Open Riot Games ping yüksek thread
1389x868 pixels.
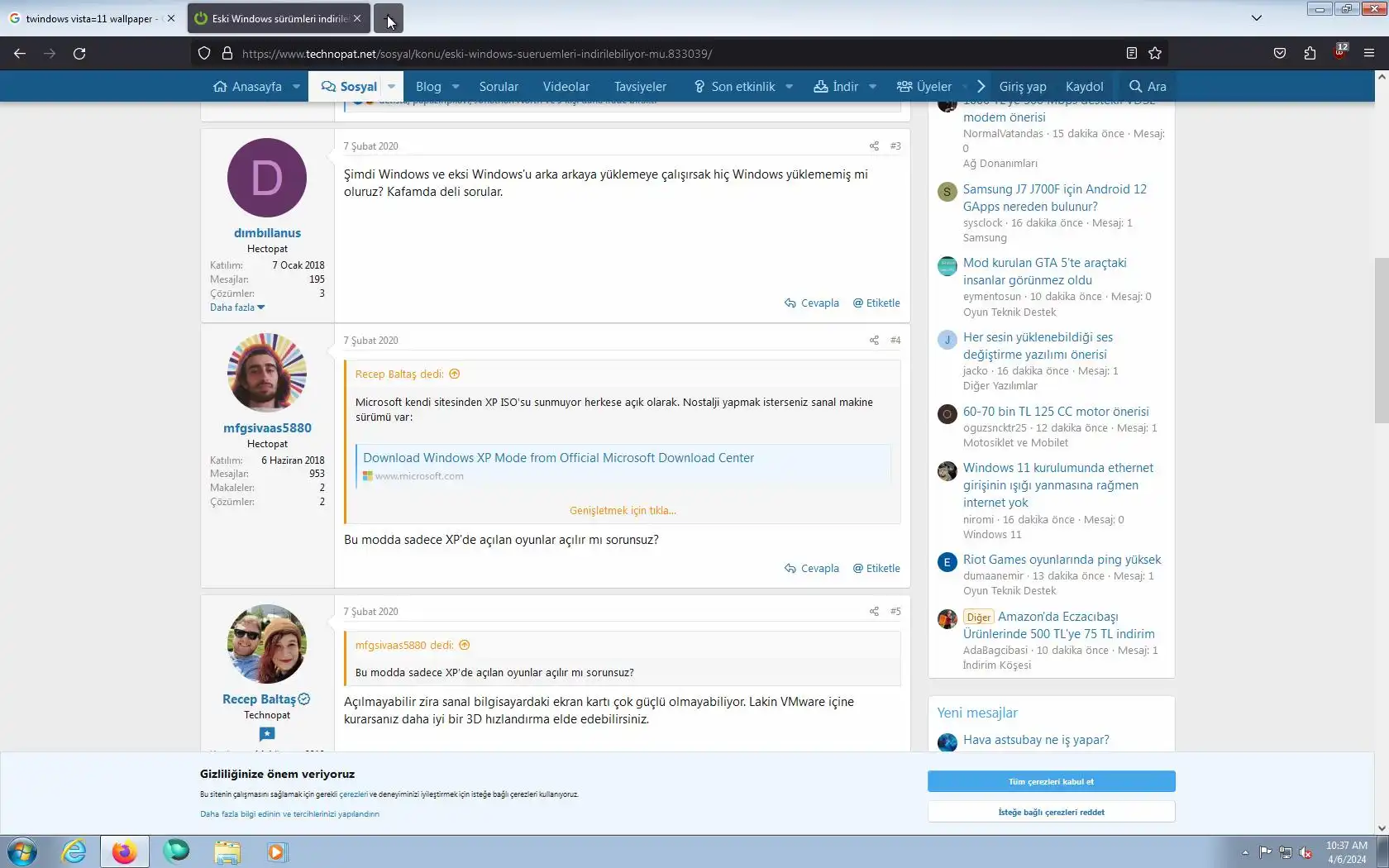click(1062, 560)
